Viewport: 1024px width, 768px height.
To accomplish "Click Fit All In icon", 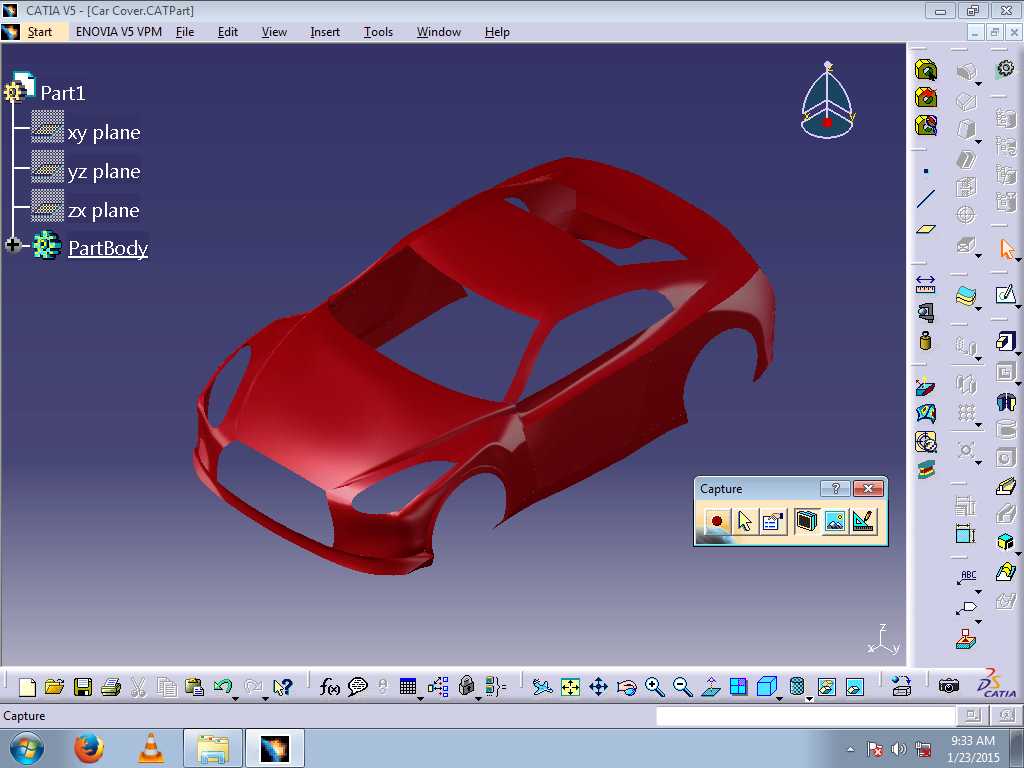I will pos(570,687).
